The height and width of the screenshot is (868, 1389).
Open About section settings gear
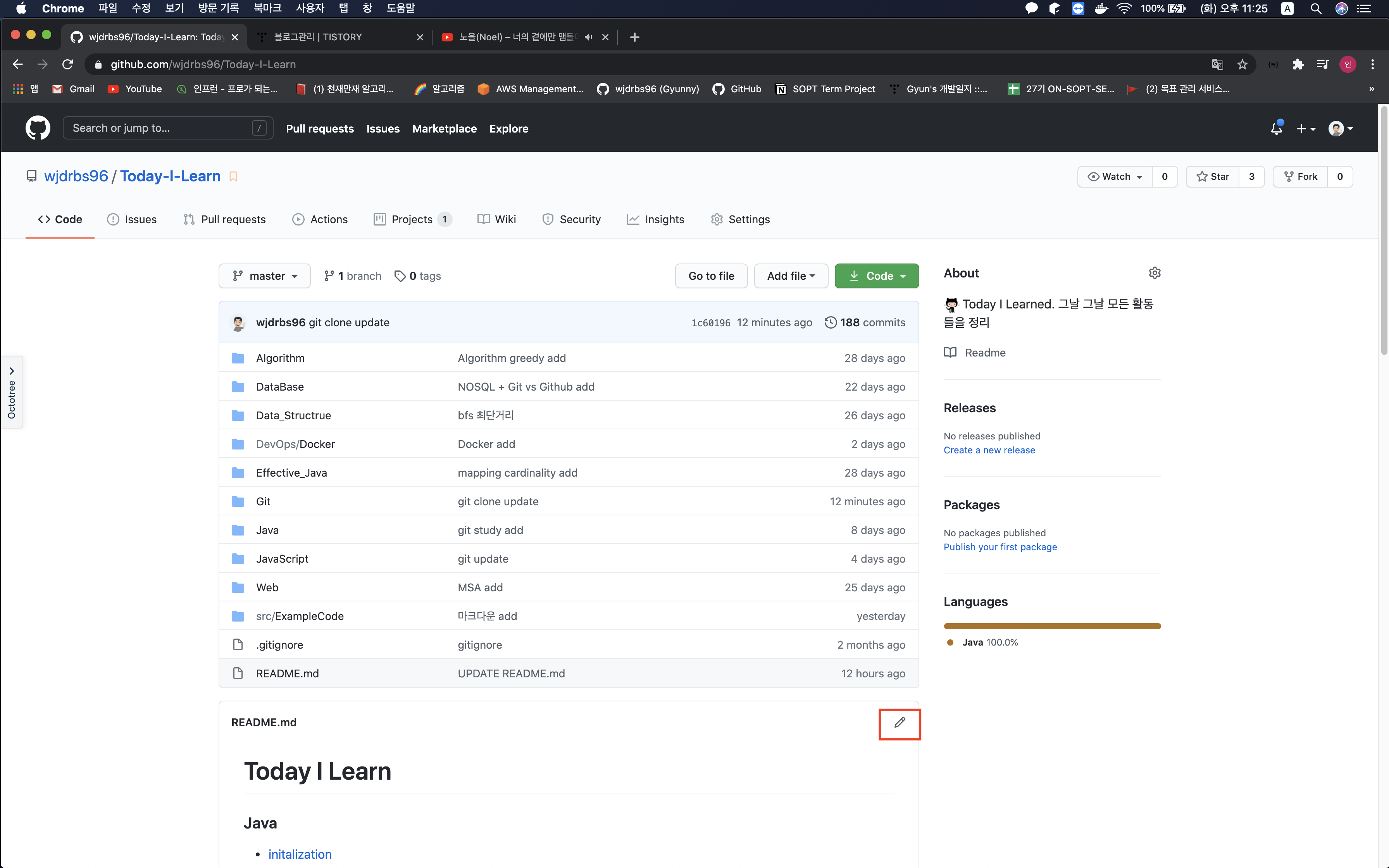(1154, 273)
